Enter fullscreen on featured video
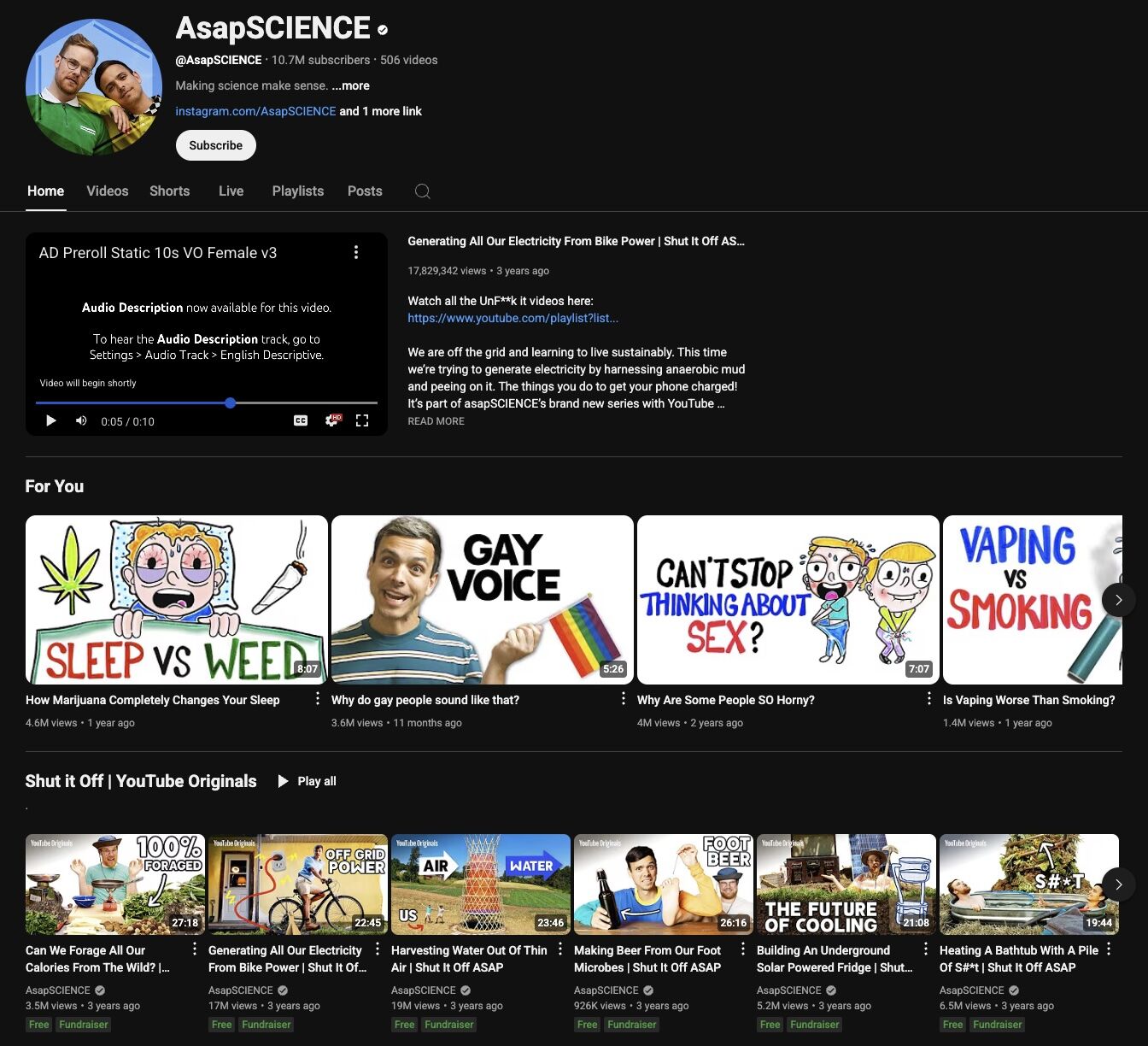This screenshot has height=1046, width=1148. click(362, 420)
